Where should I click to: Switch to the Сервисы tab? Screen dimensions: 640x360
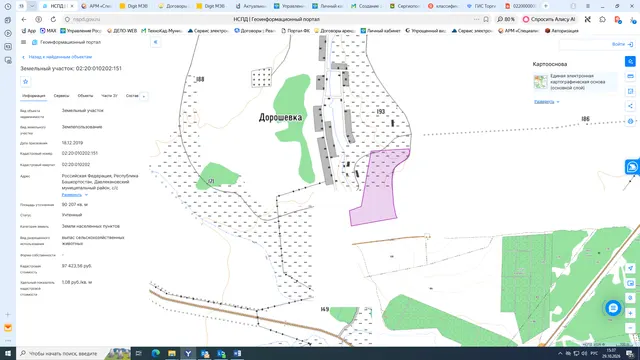[x=61, y=96]
